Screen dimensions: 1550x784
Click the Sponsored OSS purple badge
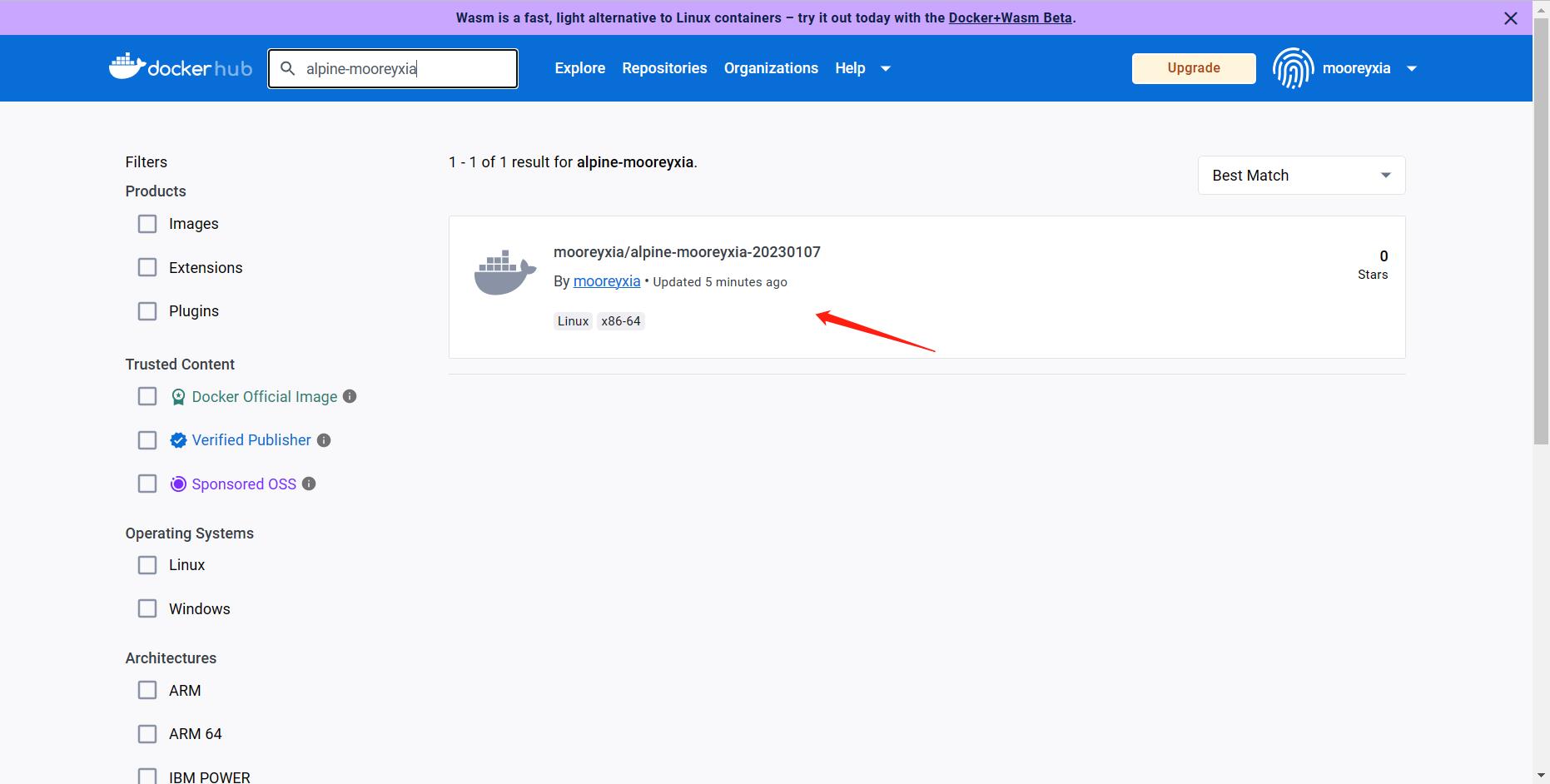(178, 484)
